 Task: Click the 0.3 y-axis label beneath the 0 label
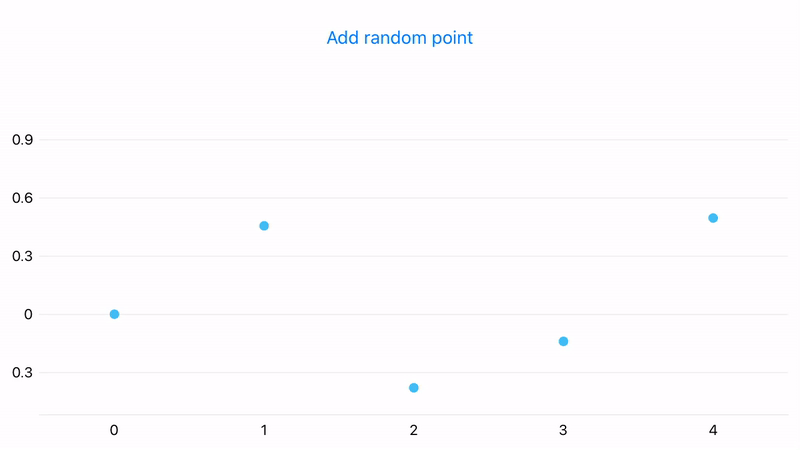[x=22, y=372]
